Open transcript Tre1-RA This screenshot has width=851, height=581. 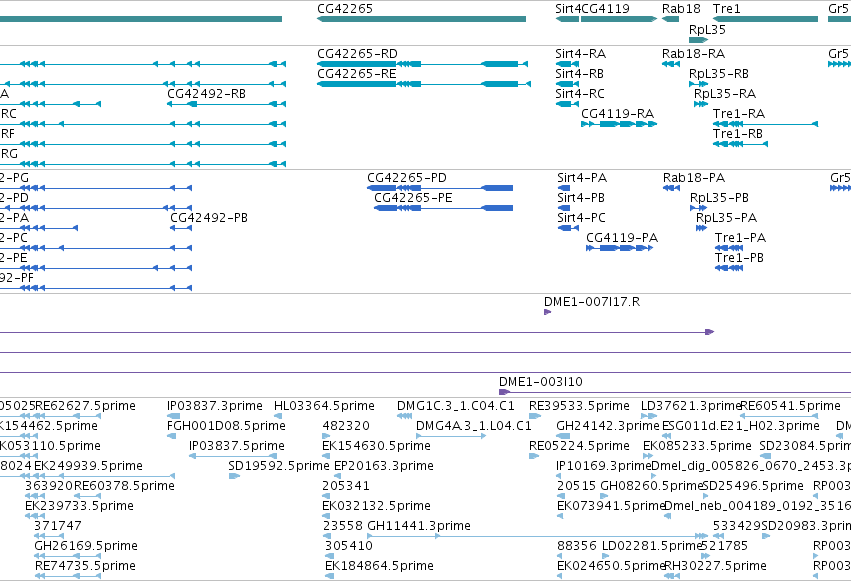[x=739, y=114]
